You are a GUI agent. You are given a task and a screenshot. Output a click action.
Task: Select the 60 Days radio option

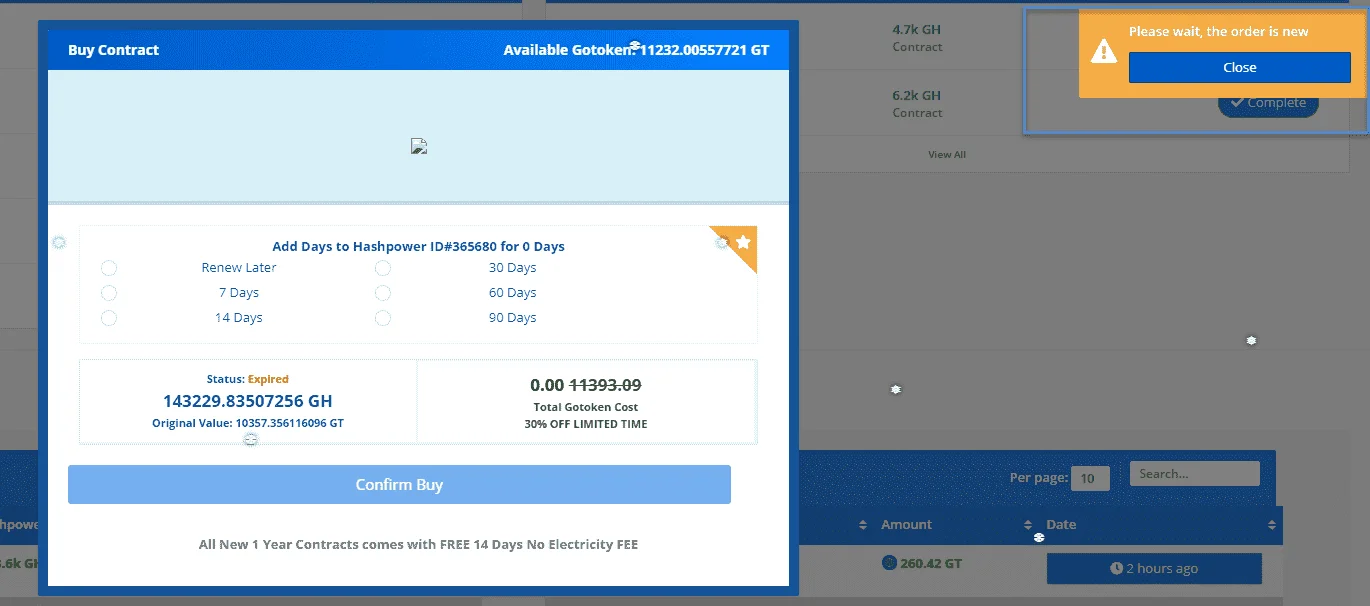pyautogui.click(x=382, y=293)
